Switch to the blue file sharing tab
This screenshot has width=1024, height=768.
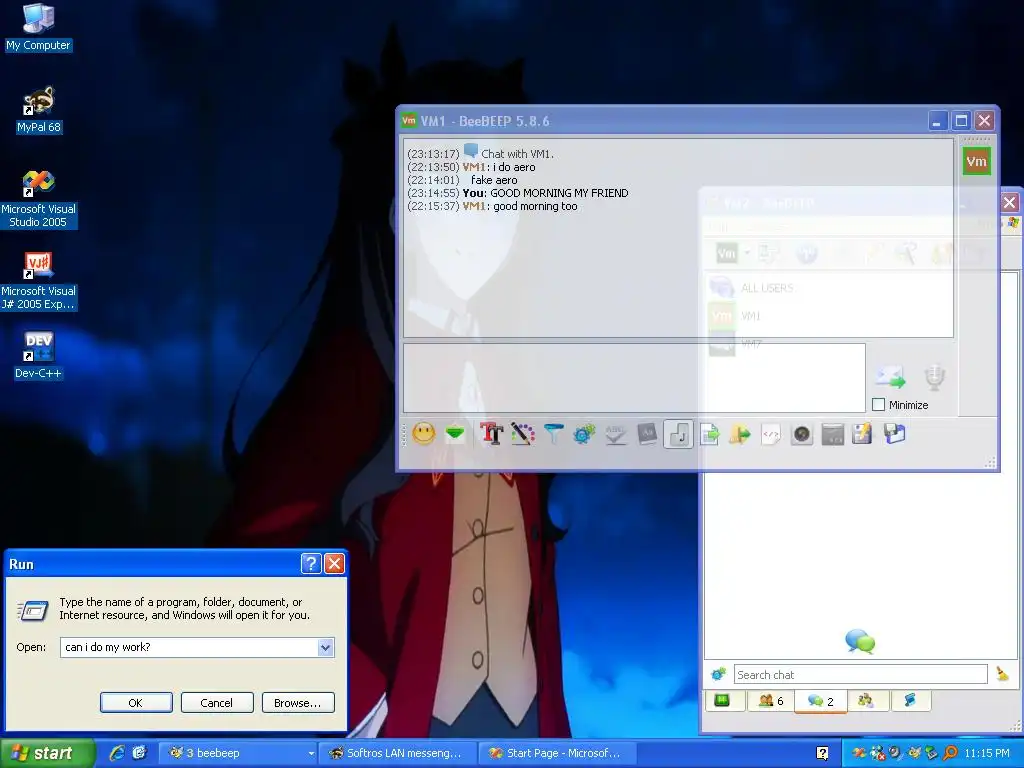(x=910, y=701)
